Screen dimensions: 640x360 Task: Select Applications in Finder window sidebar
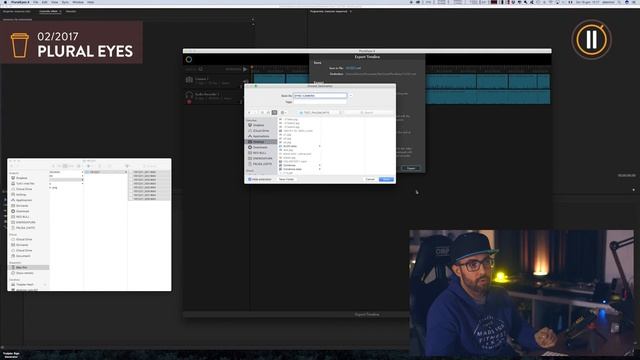(x=24, y=200)
